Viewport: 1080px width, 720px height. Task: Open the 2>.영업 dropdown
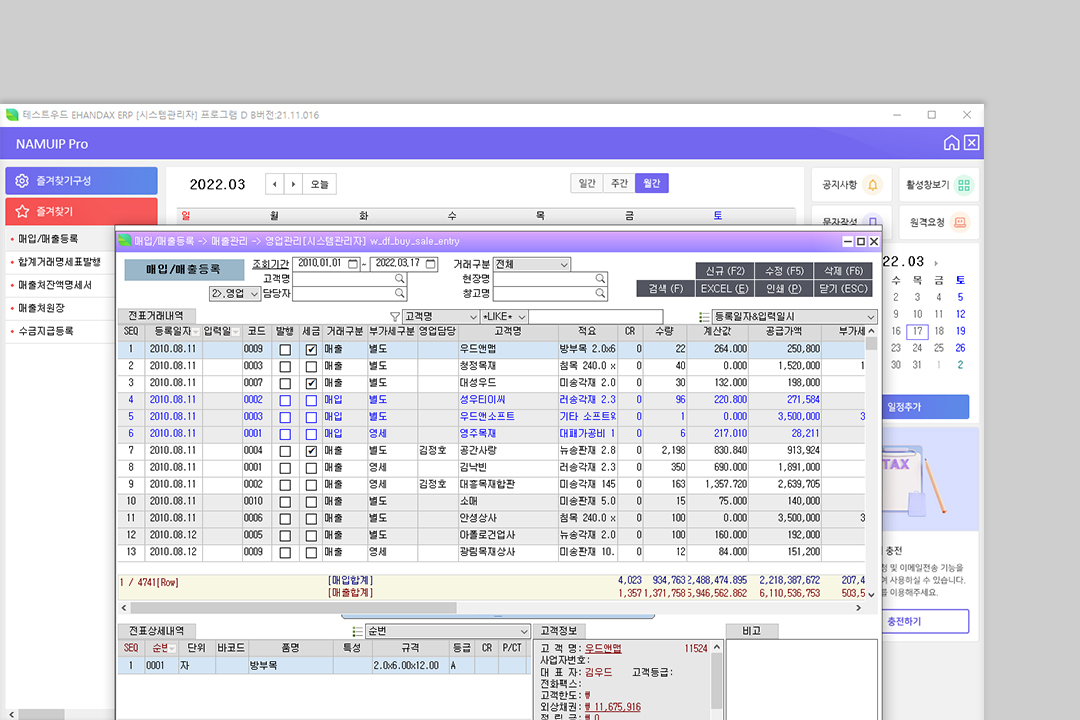pos(234,294)
